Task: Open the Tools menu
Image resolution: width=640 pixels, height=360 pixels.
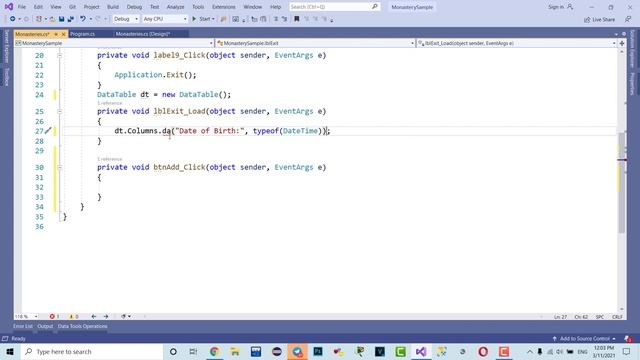Action: pos(198,7)
